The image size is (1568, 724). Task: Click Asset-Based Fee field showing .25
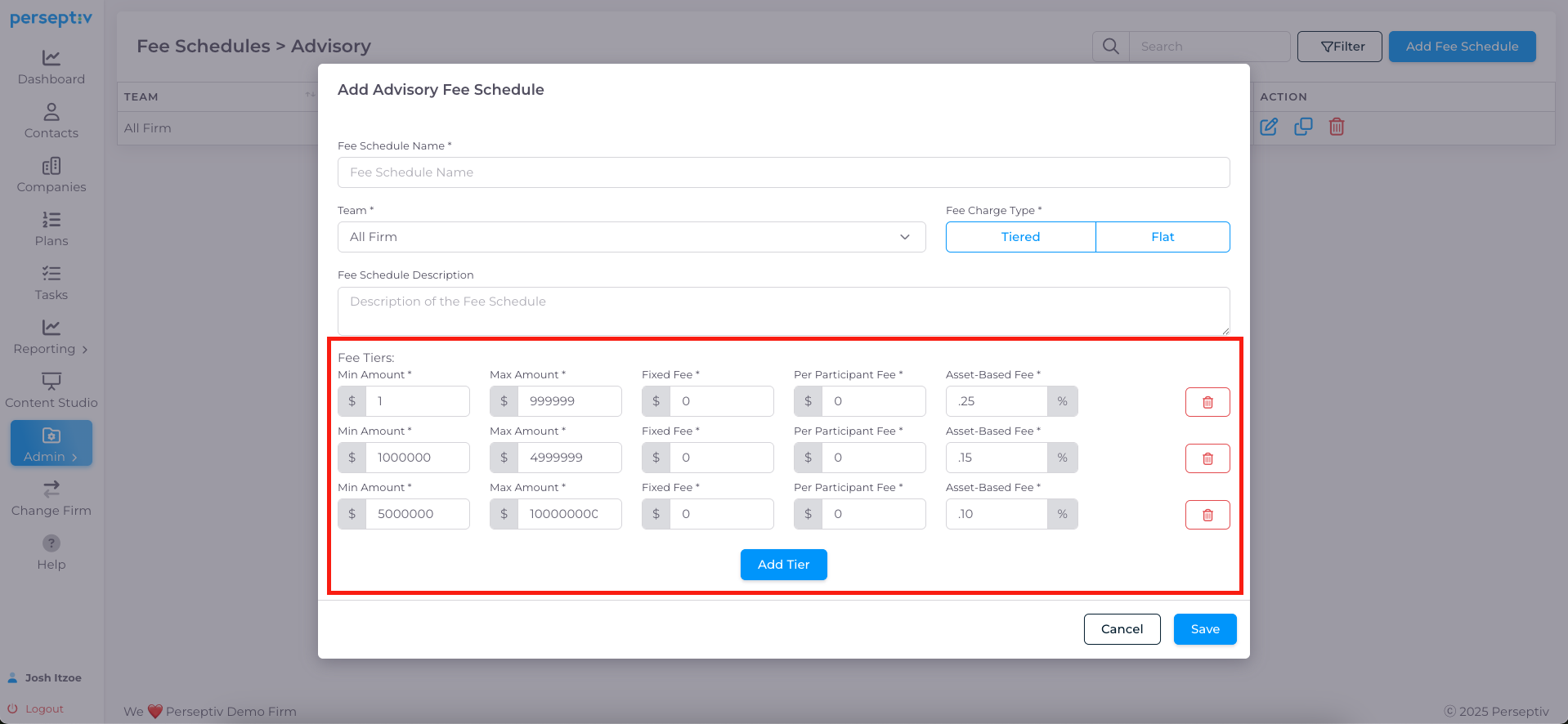pos(997,401)
